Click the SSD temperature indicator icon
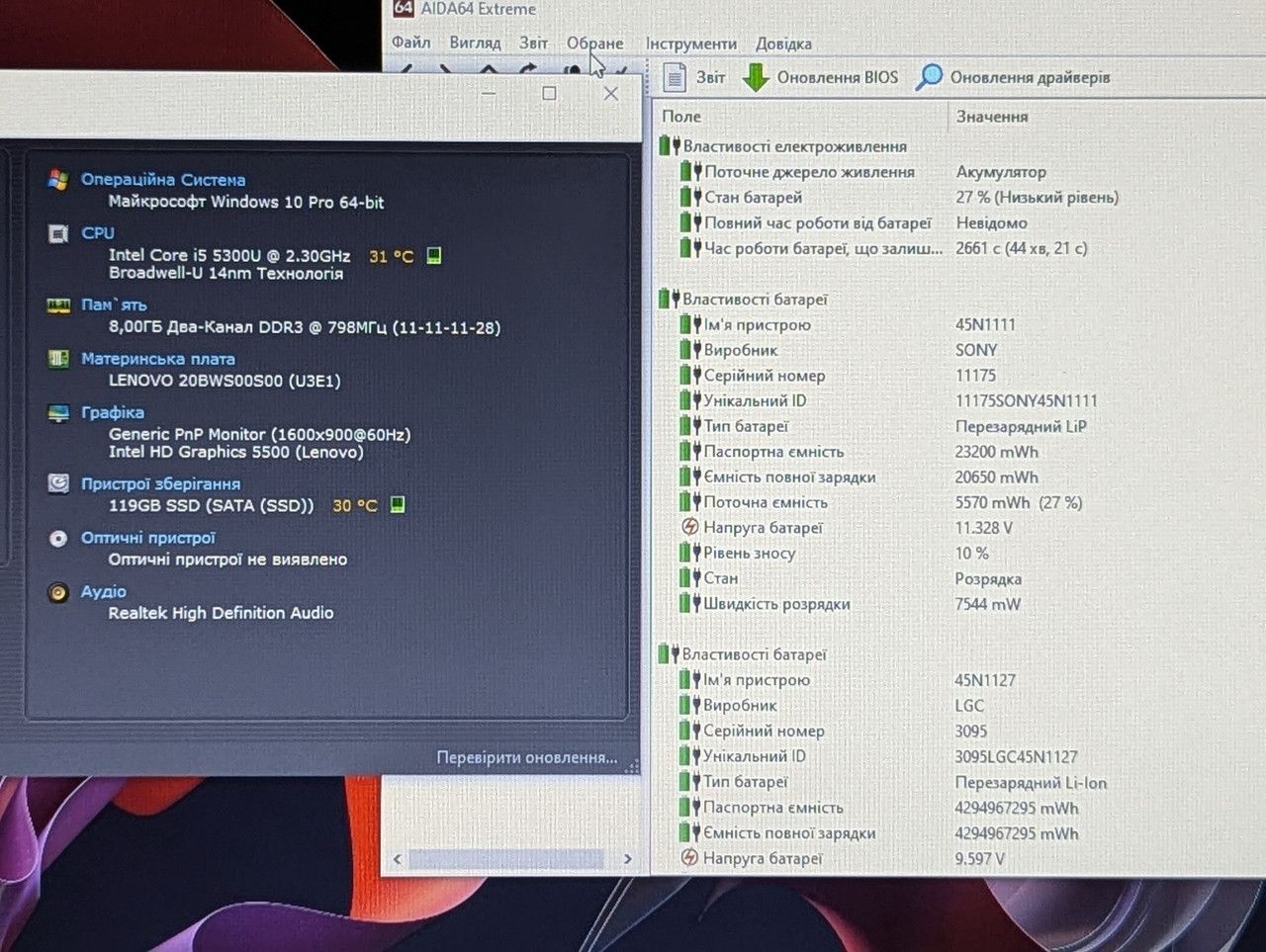 click(x=397, y=505)
